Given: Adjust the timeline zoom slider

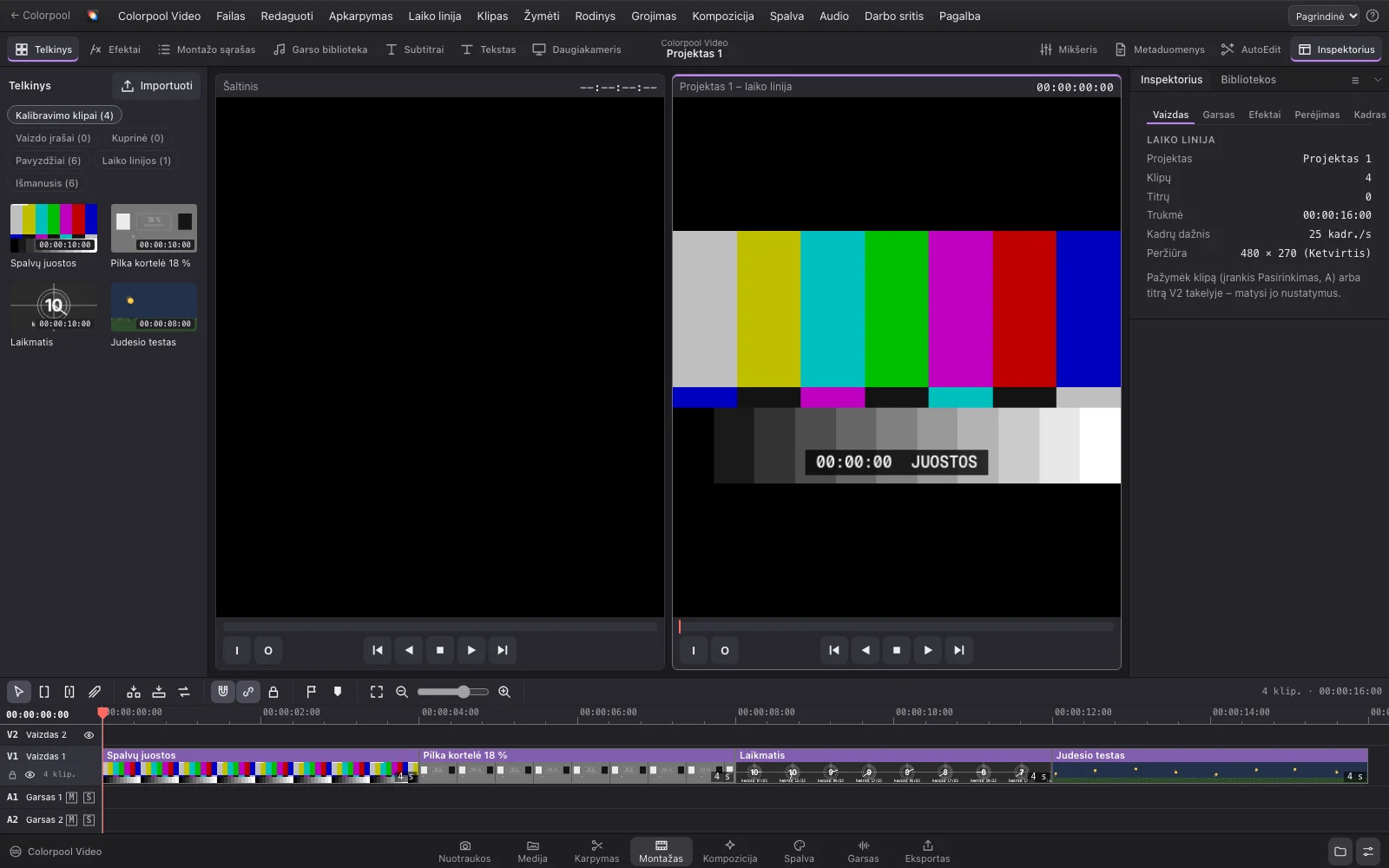Looking at the screenshot, I should pyautogui.click(x=452, y=692).
